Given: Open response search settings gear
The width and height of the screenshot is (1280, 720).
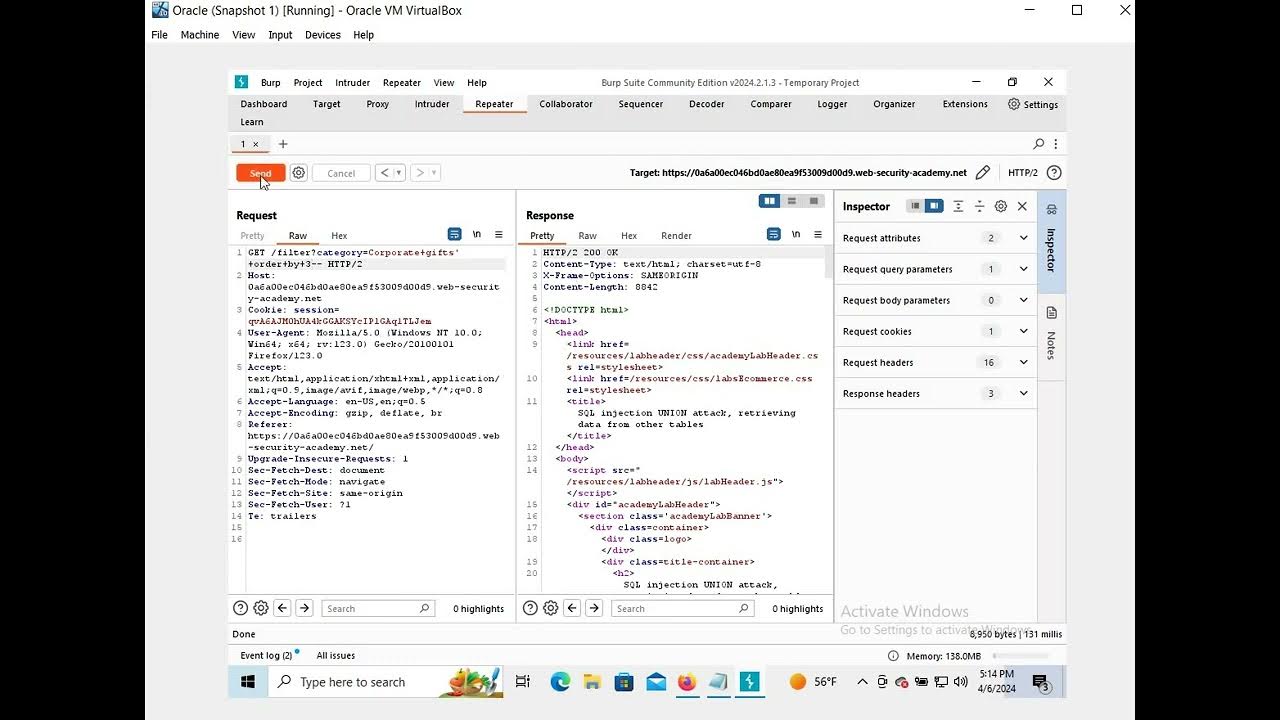Looking at the screenshot, I should (551, 608).
